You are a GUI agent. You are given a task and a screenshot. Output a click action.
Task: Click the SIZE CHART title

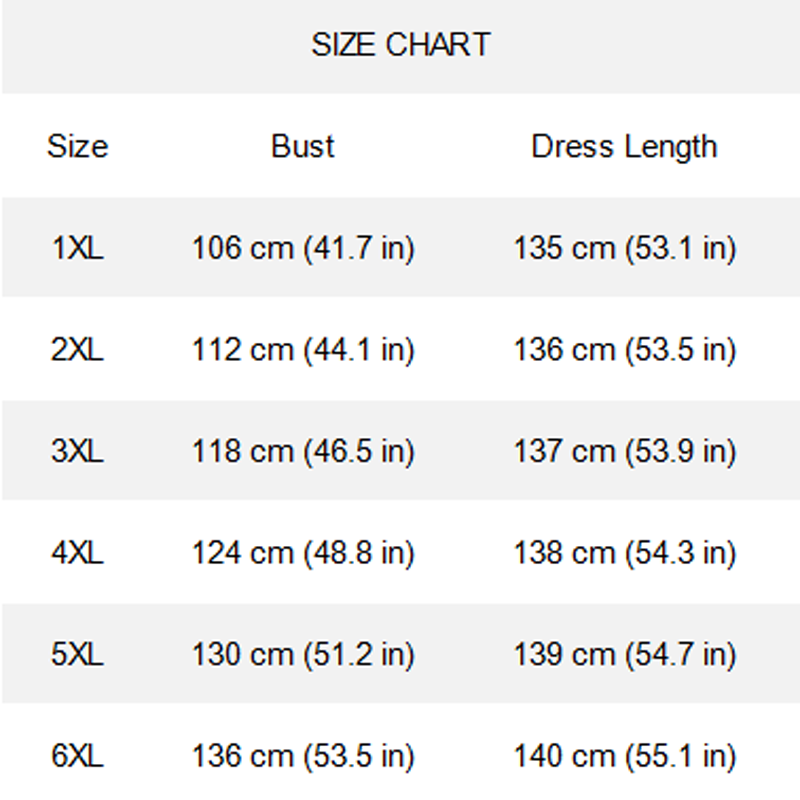(x=400, y=45)
